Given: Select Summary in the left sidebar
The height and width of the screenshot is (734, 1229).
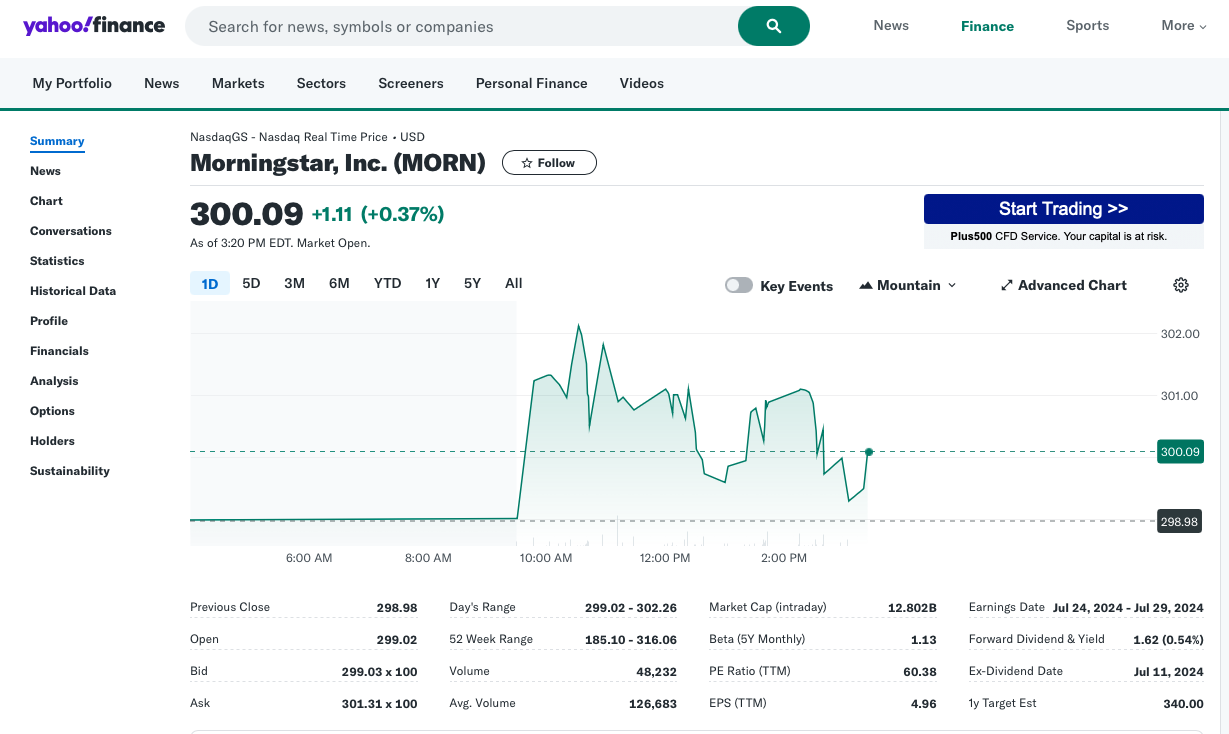Looking at the screenshot, I should (57, 141).
